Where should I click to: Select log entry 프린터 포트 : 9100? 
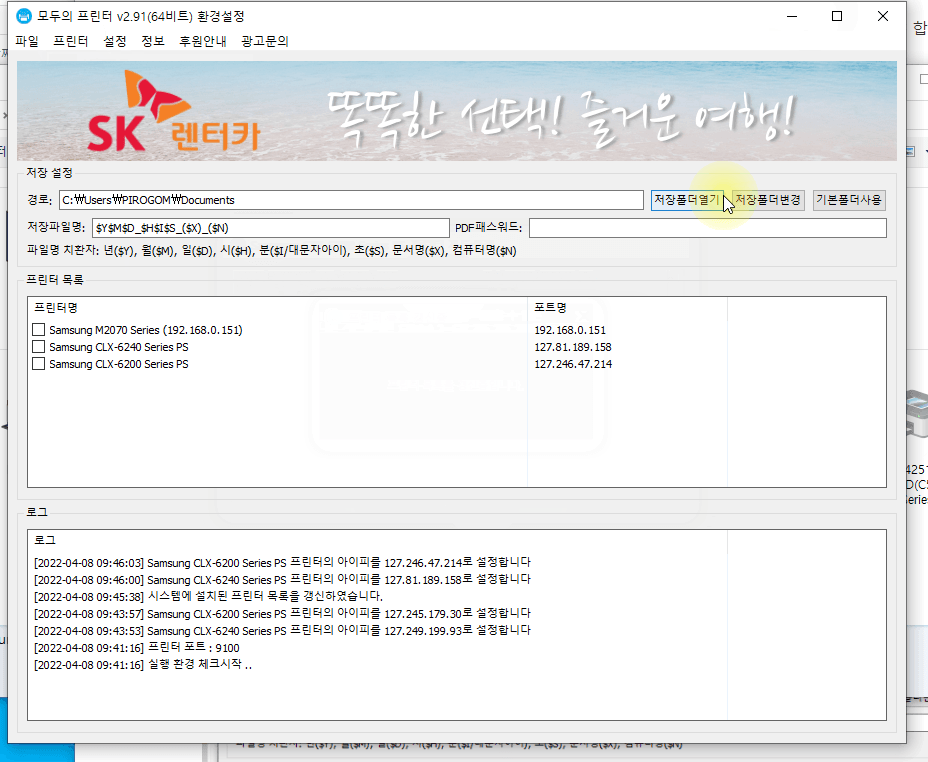click(137, 648)
